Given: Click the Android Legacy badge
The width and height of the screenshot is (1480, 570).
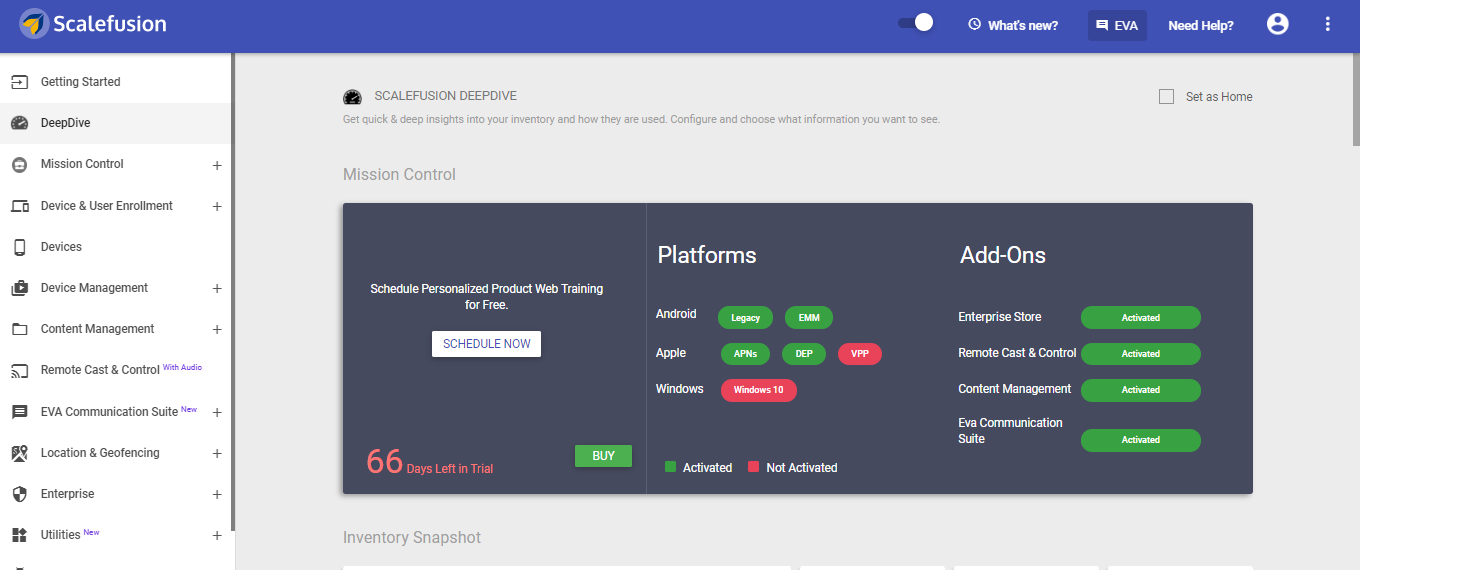Looking at the screenshot, I should tap(745, 318).
